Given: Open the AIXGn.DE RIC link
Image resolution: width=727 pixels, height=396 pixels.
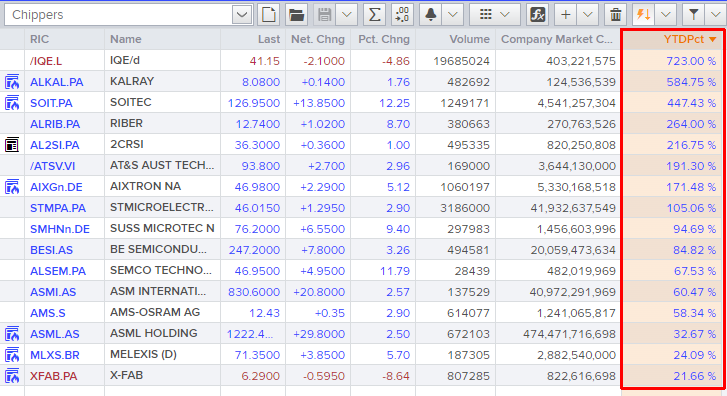Looking at the screenshot, I should coord(56,187).
